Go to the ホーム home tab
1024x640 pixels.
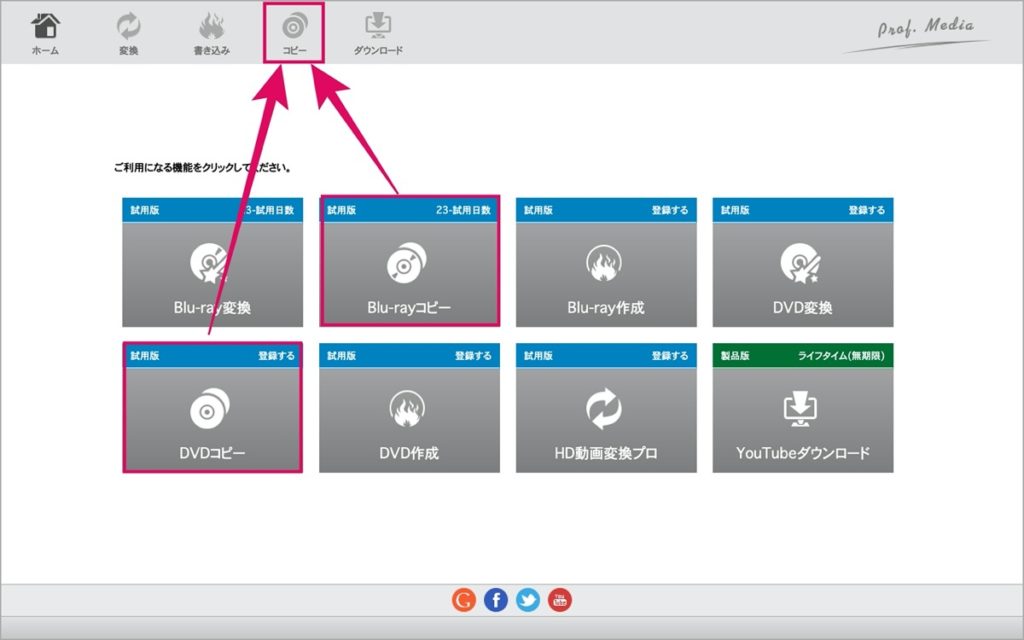click(x=45, y=34)
